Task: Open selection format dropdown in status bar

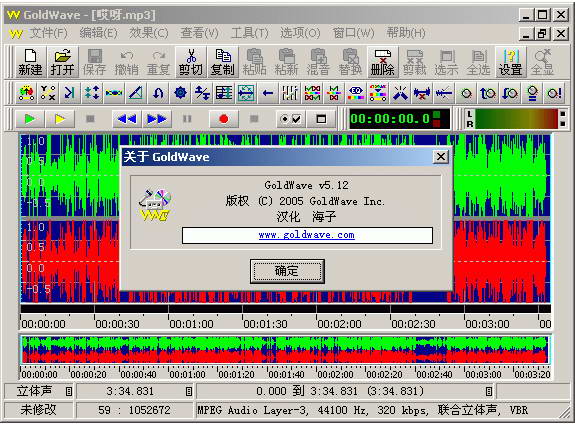Action: [488, 392]
